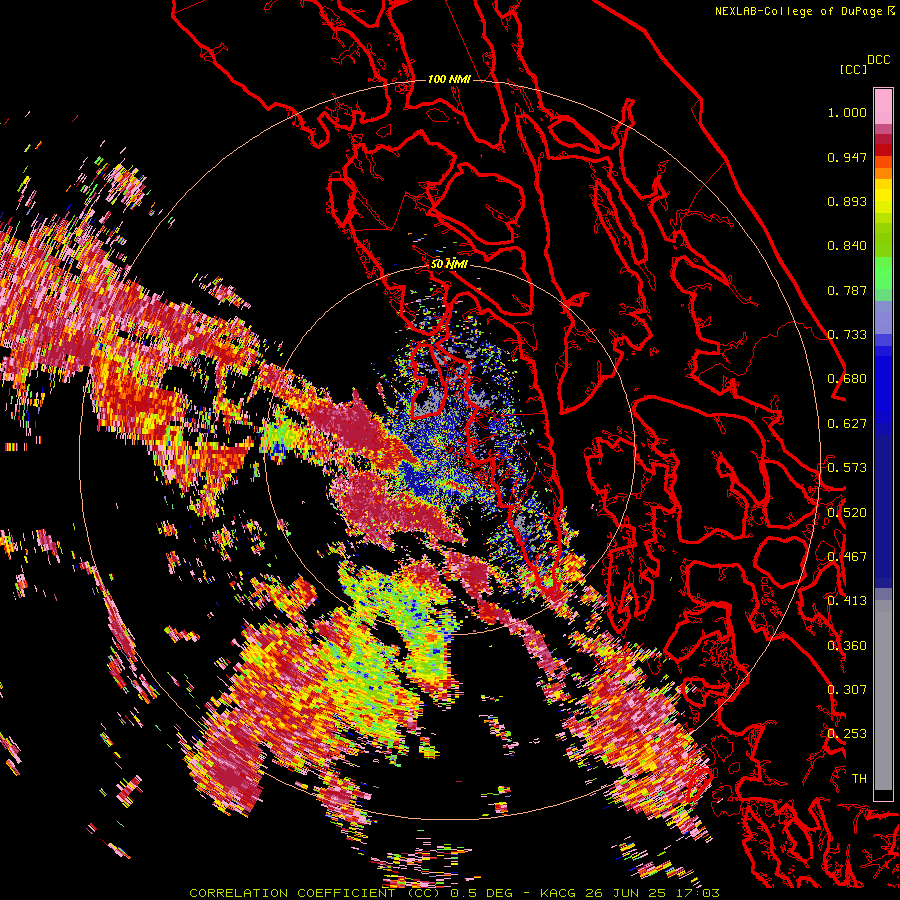Click the 0.360 scale value
This screenshot has width=900, height=900.
(x=847, y=646)
